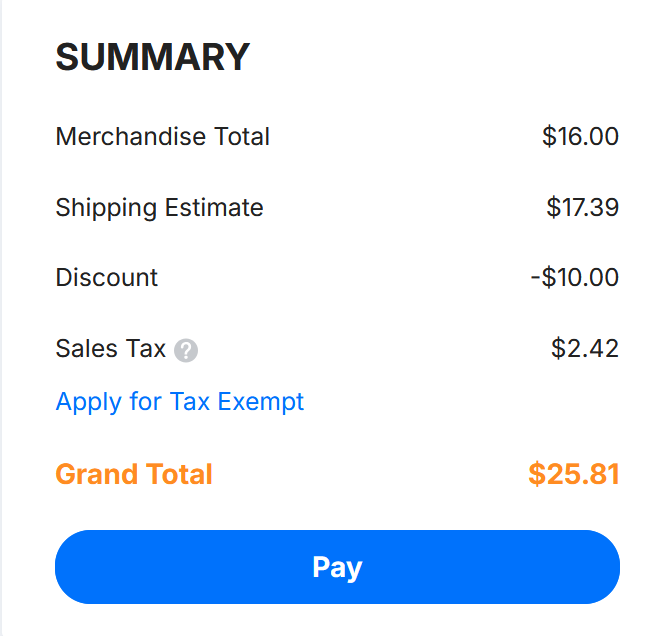Select the Merchandise Total label
Screen dimensions: 667x636
tap(163, 137)
